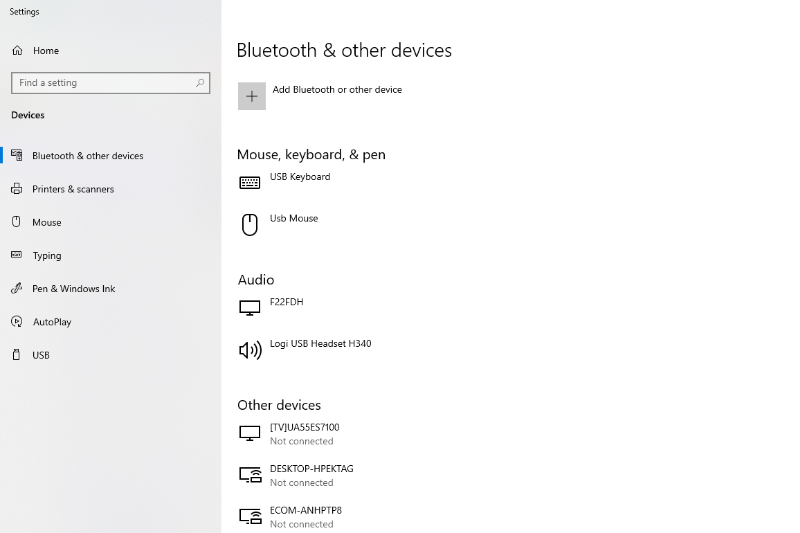The width and height of the screenshot is (800, 533).
Task: Go to AutoPlay settings
Action: point(52,322)
